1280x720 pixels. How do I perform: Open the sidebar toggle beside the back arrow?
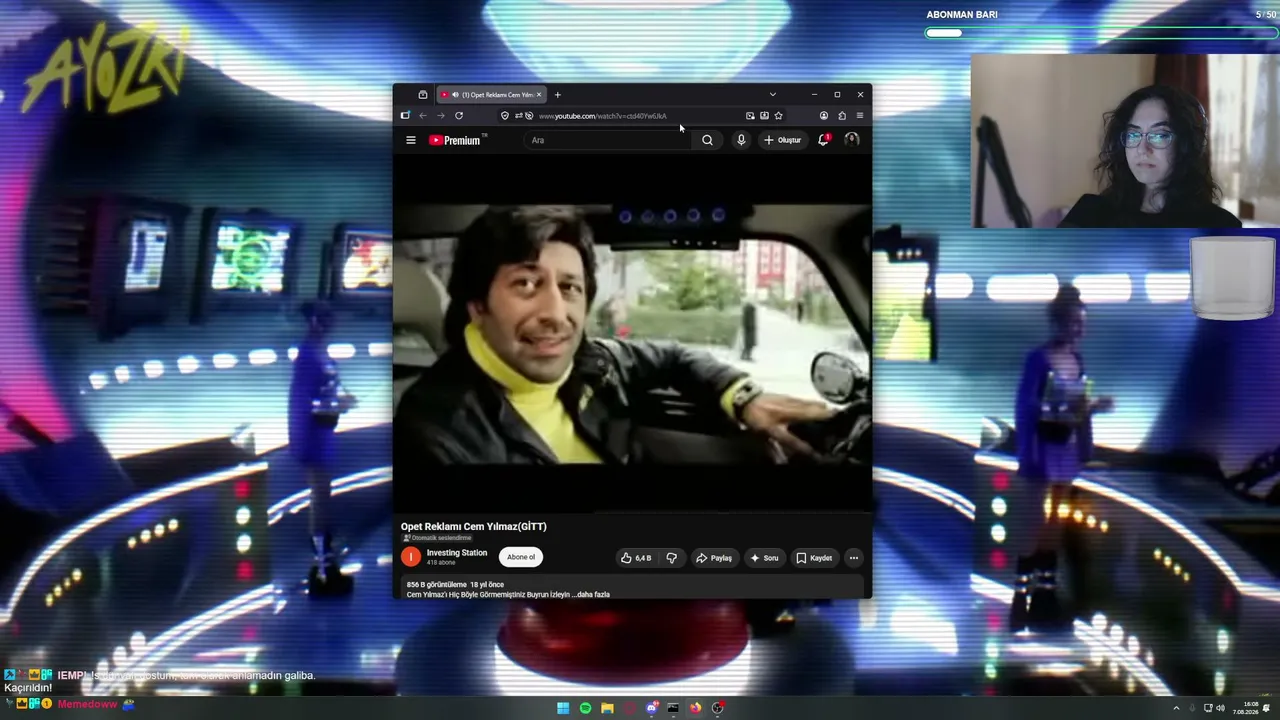pos(405,116)
